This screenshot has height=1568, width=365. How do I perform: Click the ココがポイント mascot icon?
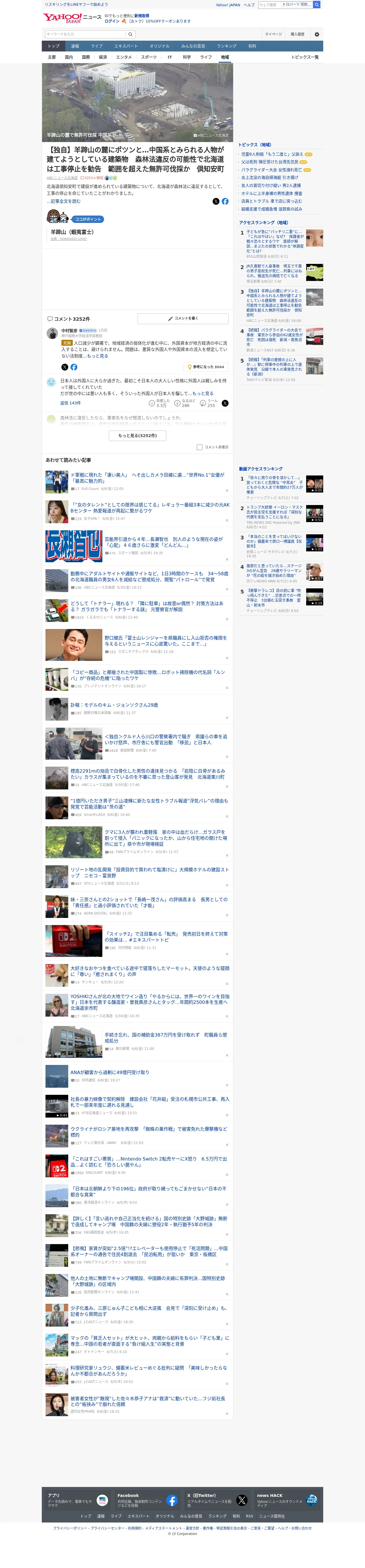tap(58, 217)
